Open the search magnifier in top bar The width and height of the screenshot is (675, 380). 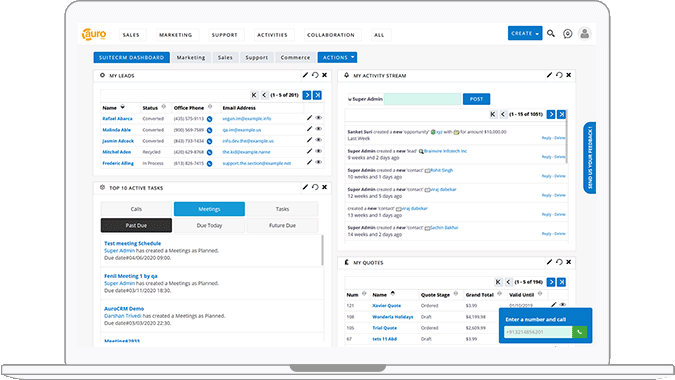point(551,33)
